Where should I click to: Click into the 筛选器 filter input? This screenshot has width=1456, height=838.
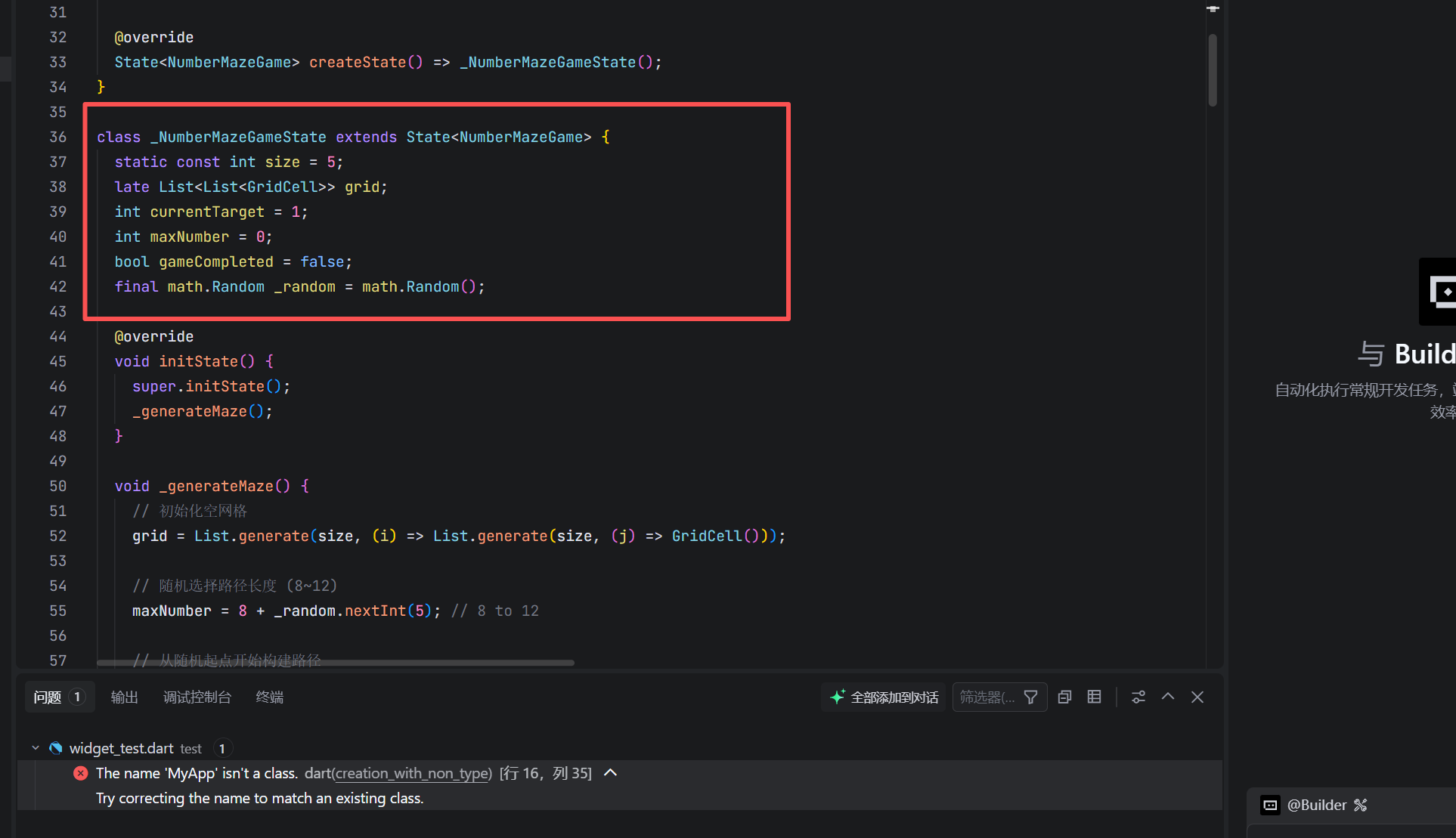[987, 697]
